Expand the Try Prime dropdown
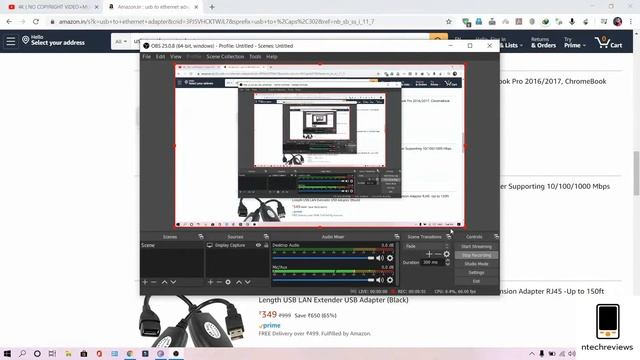Viewport: 640px width, 360px height. 574,42
